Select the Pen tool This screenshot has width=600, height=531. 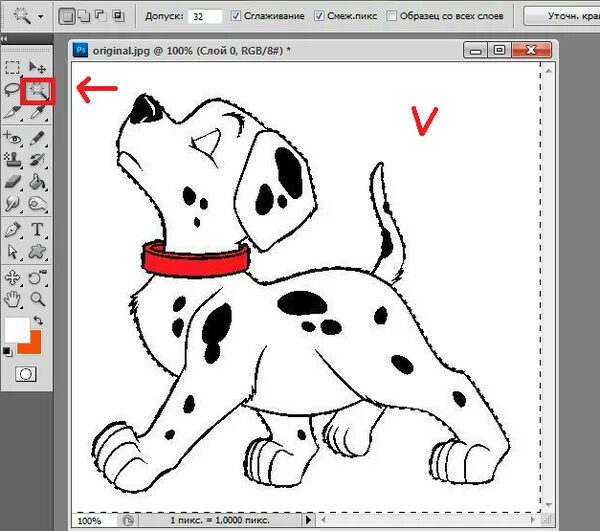pos(13,230)
